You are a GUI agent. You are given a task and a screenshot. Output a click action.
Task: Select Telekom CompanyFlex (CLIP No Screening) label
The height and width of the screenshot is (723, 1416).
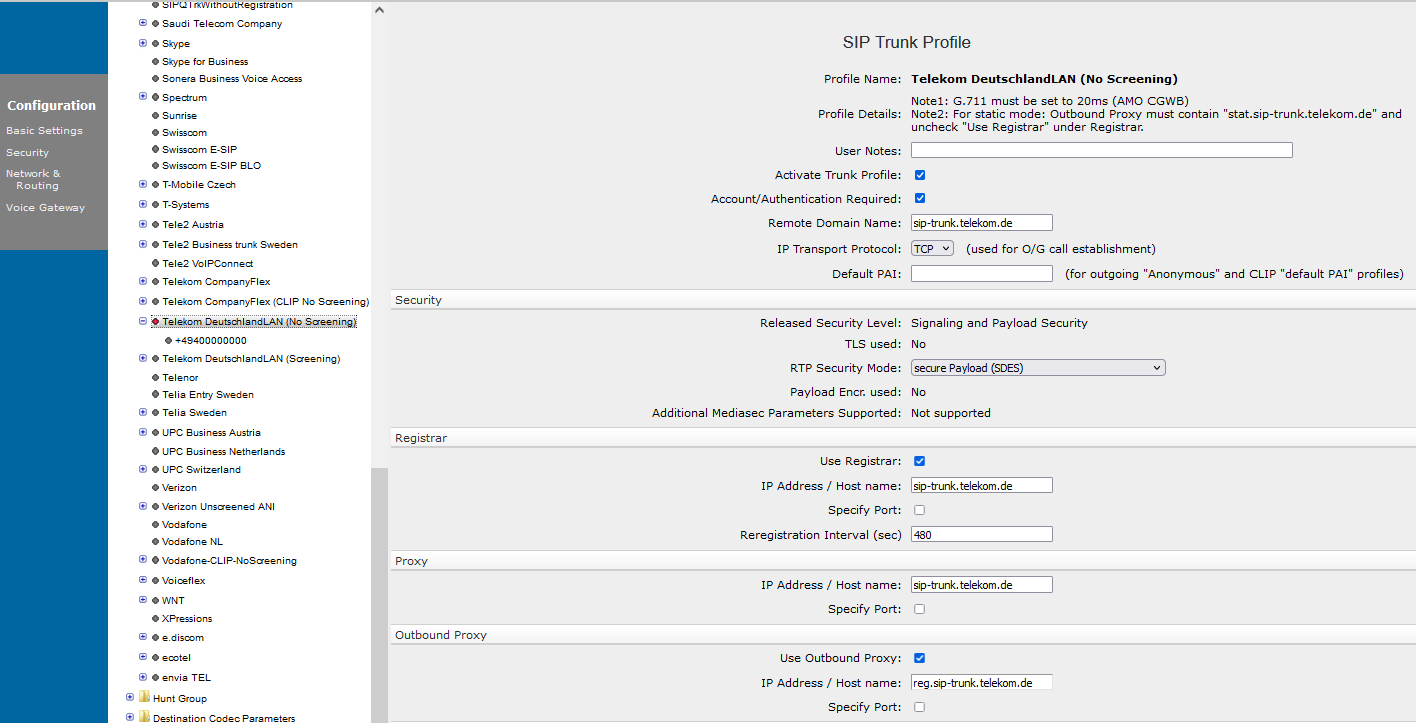(265, 302)
